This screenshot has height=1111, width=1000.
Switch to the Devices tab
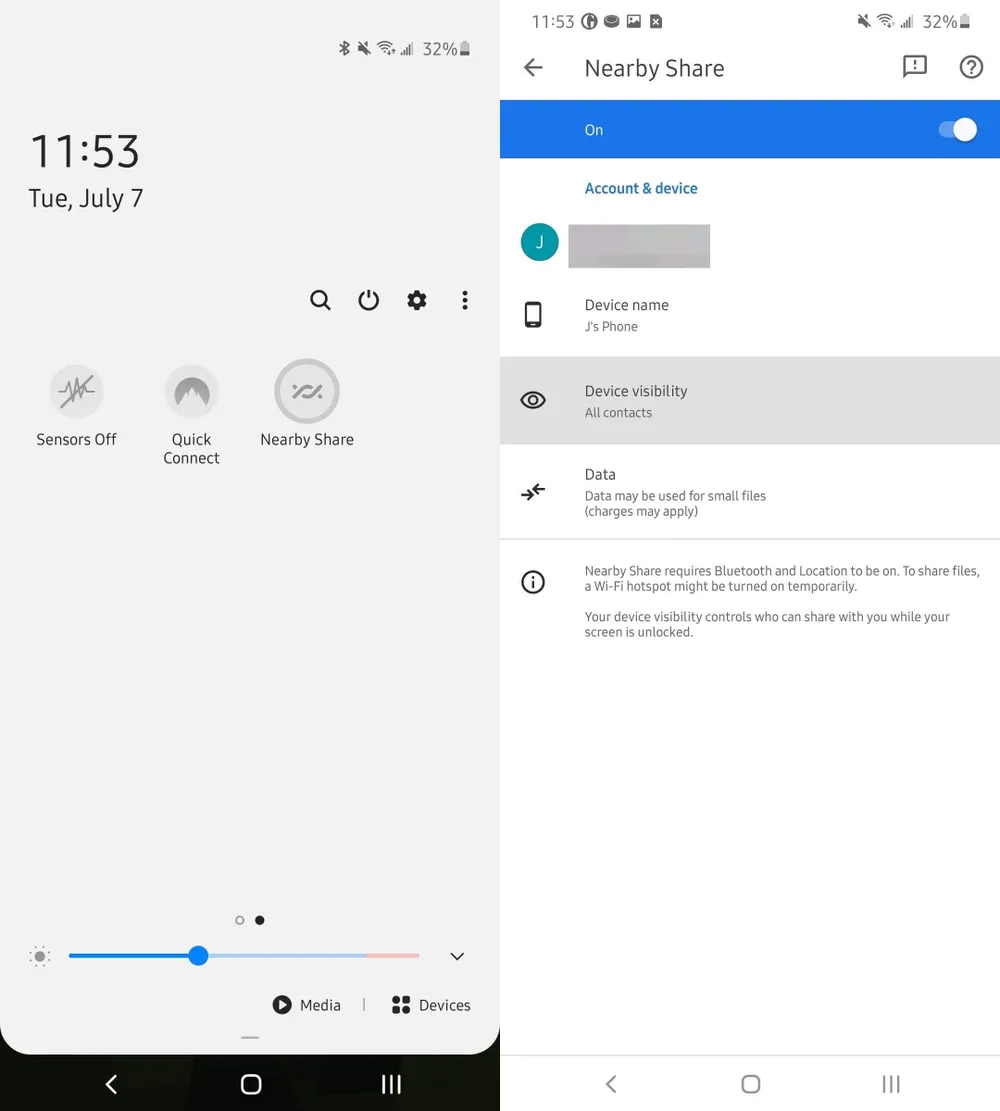(x=431, y=1005)
